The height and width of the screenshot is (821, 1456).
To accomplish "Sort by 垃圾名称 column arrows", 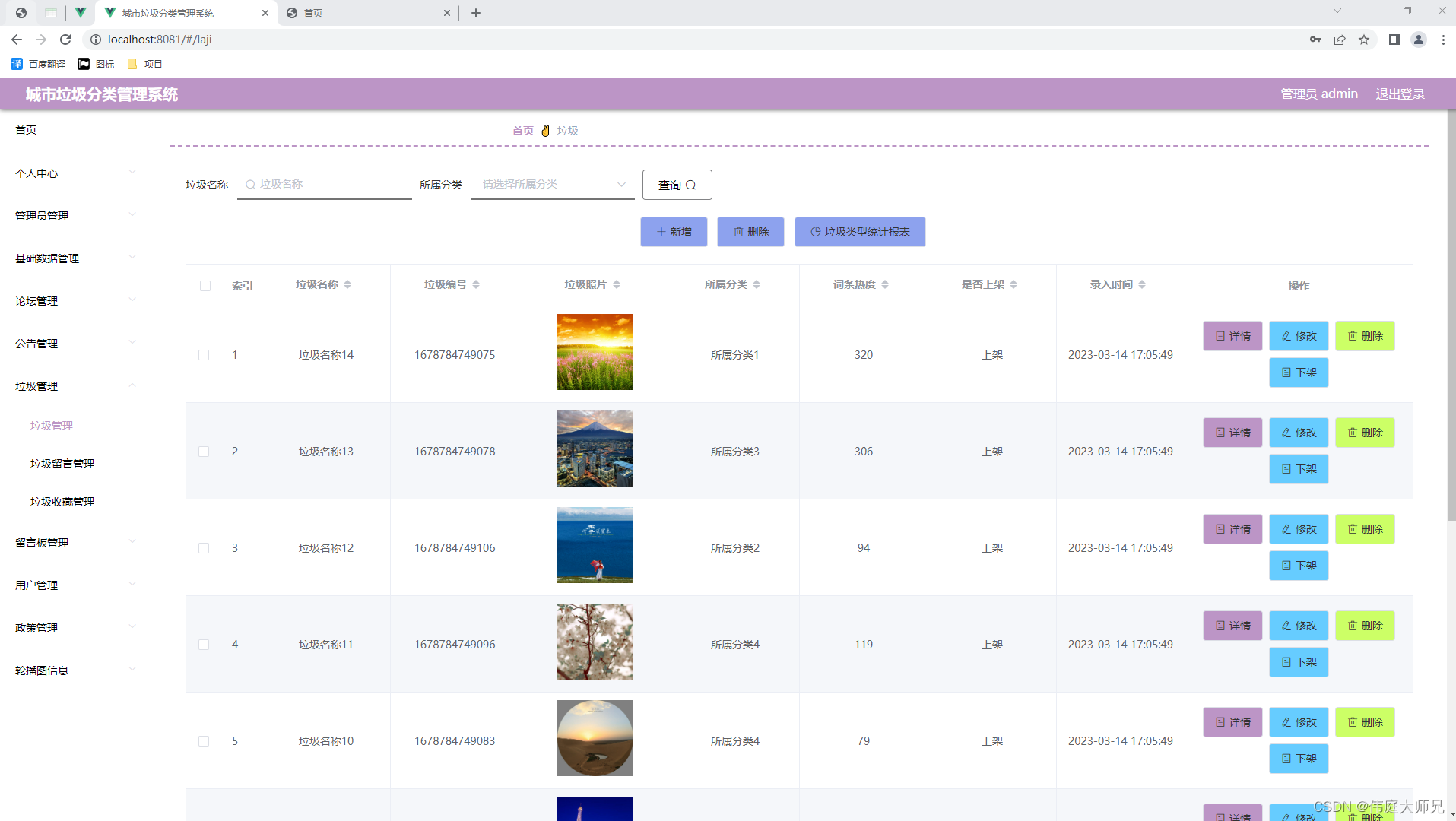I will (347, 284).
